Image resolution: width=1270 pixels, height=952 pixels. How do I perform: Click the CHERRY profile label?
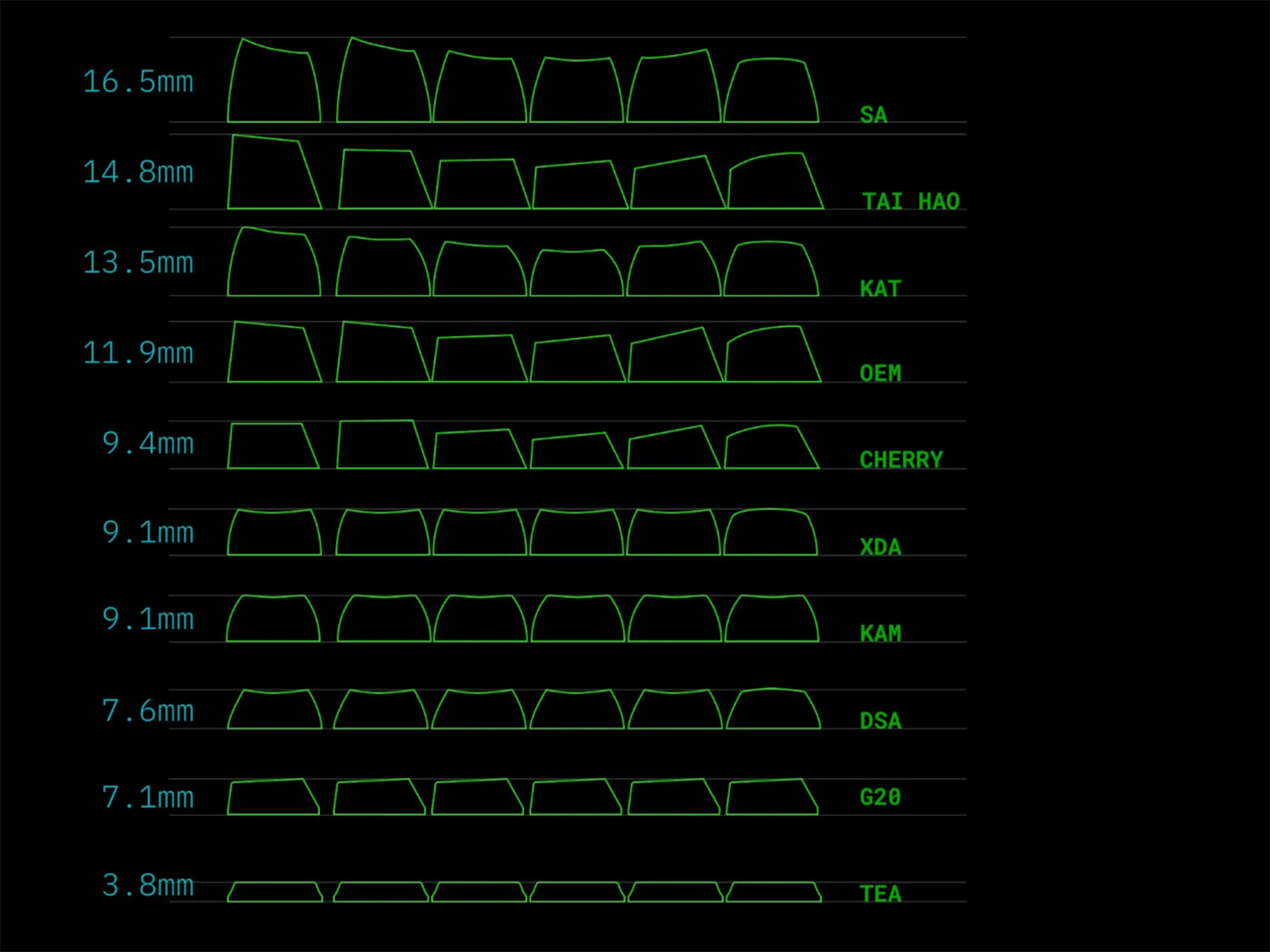[x=901, y=460]
